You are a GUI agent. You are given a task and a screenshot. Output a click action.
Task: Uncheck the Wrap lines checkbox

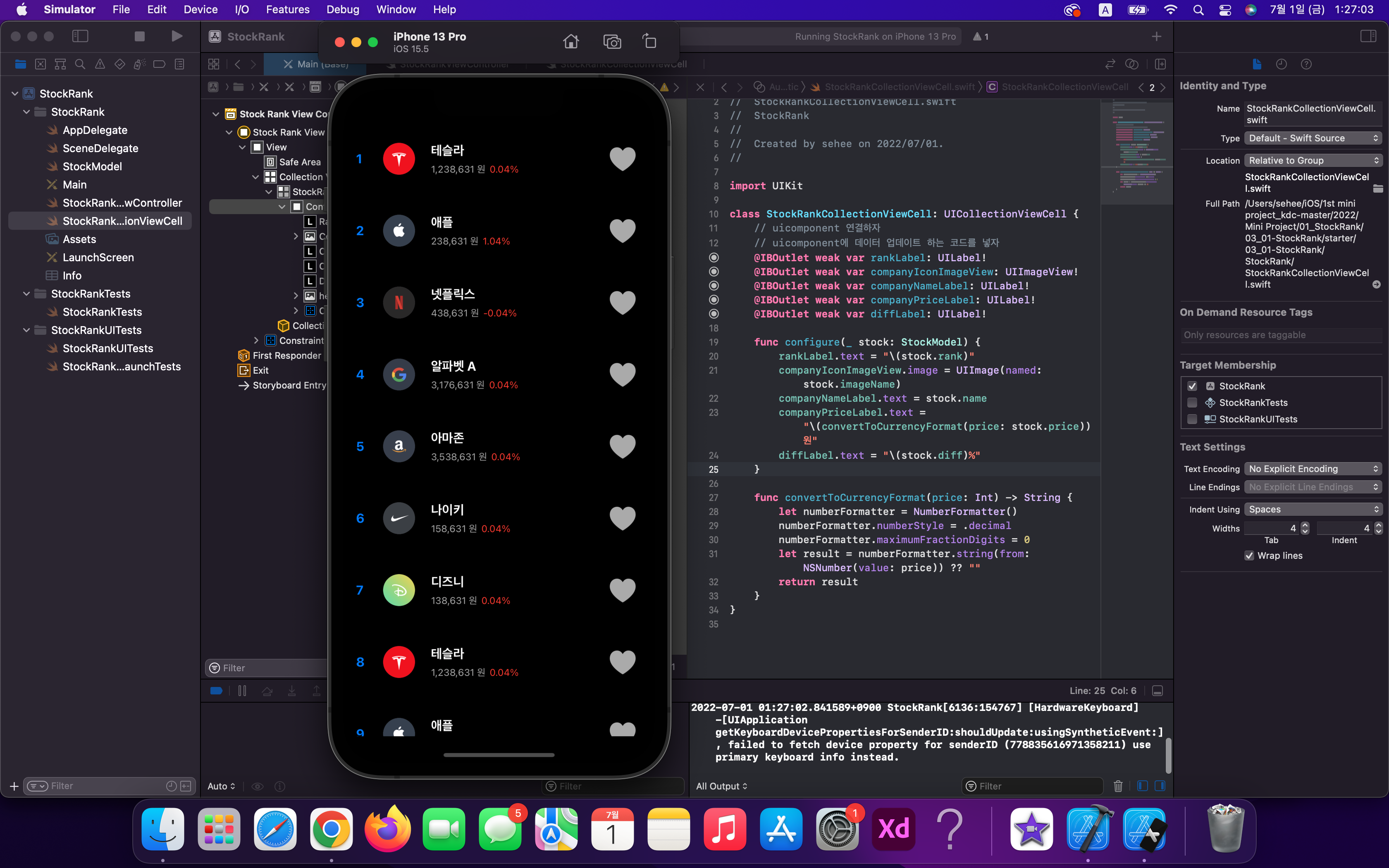(1249, 555)
